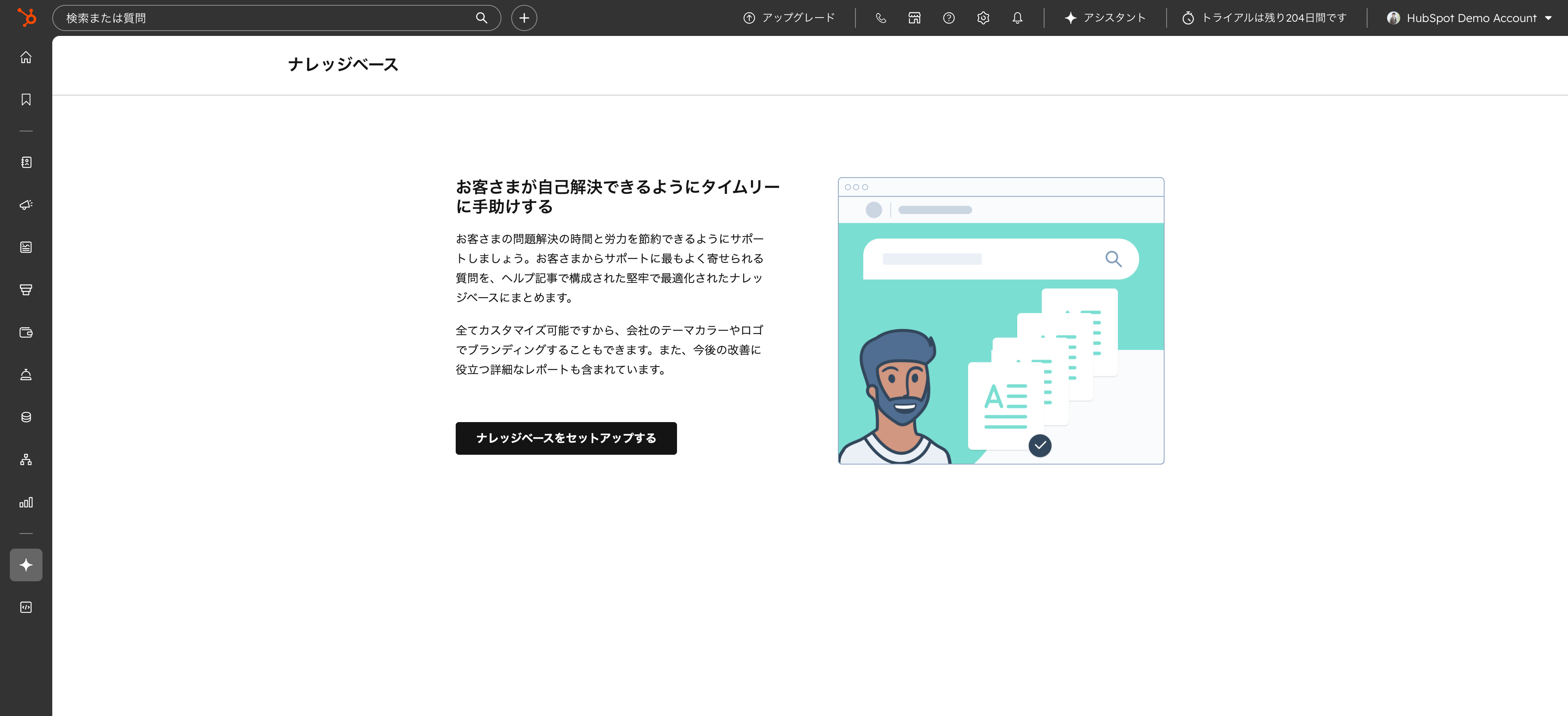Open the App Marketplace icon in top bar
This screenshot has height=716, width=1568.
tap(914, 18)
